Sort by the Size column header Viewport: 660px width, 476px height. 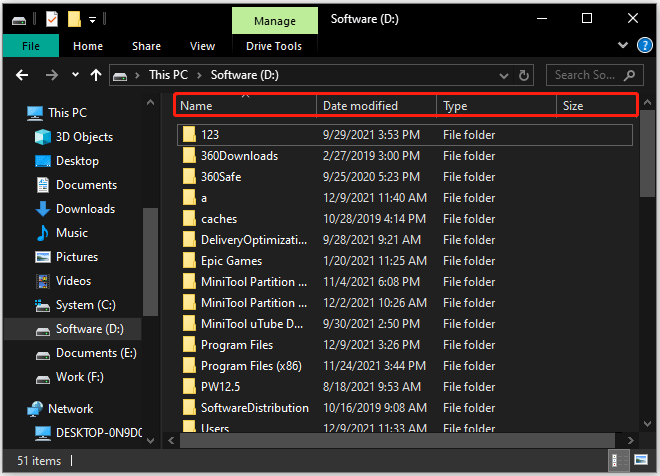596,105
